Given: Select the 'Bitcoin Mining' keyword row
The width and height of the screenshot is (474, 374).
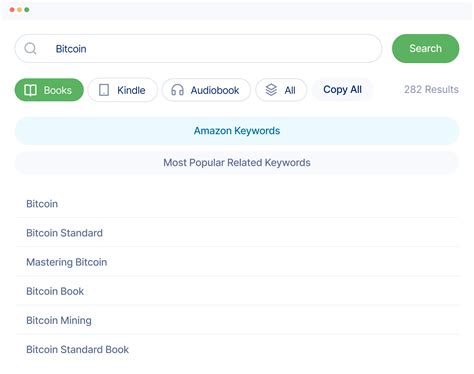Looking at the screenshot, I should [238, 320].
